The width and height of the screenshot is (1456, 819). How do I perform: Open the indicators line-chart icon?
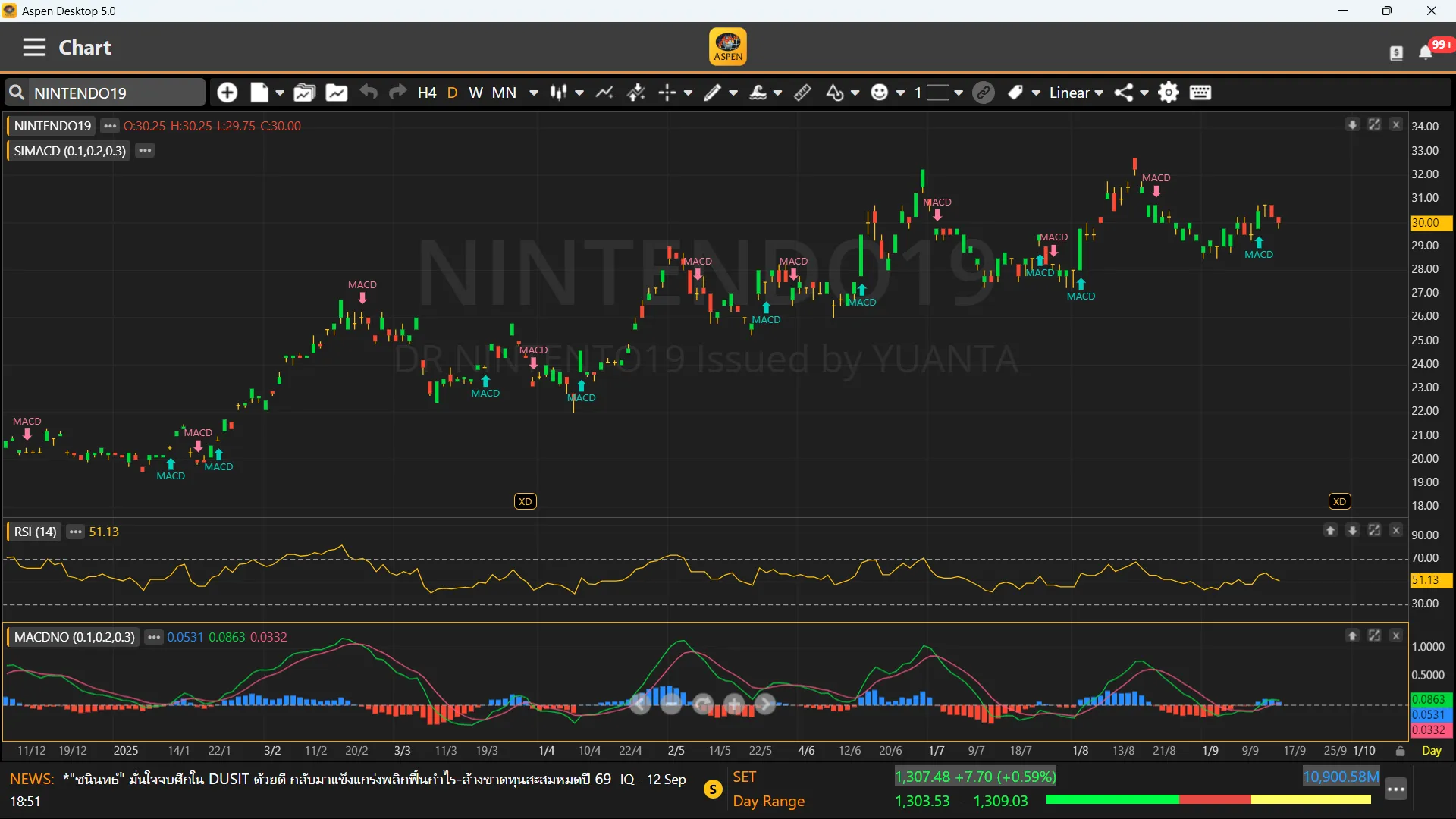coord(604,93)
